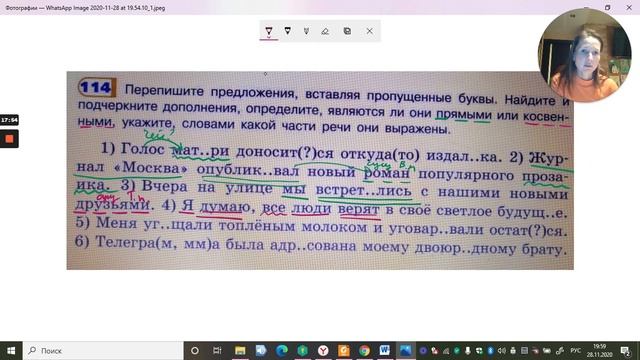
Task: Click the Поиск taskbar search box
Action: click(103, 351)
